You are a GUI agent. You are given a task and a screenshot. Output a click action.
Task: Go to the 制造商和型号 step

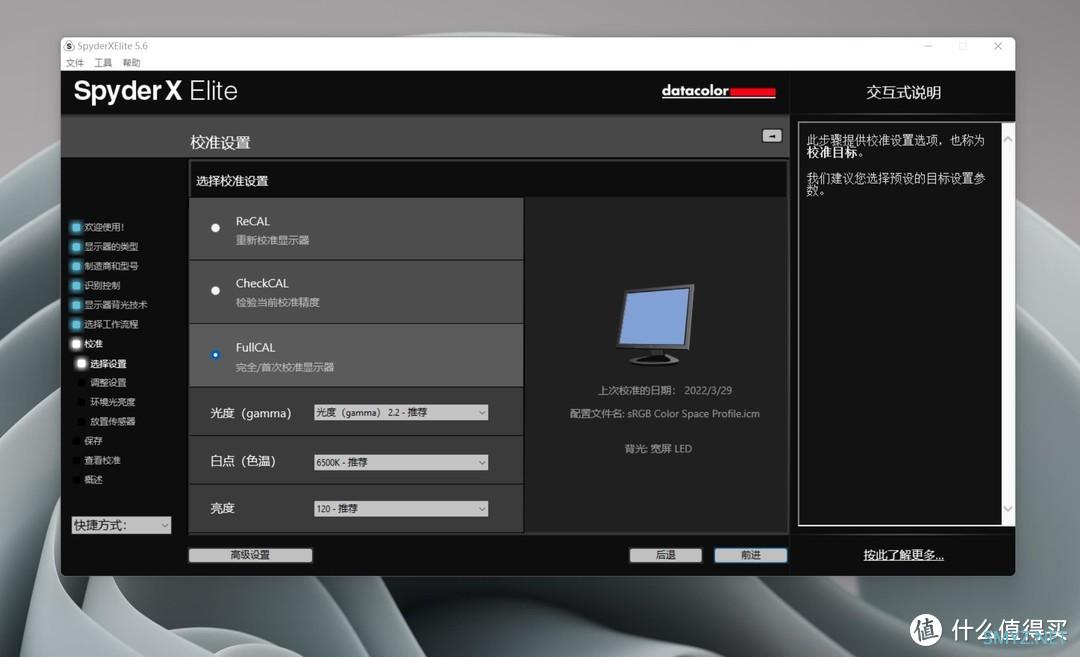point(111,266)
